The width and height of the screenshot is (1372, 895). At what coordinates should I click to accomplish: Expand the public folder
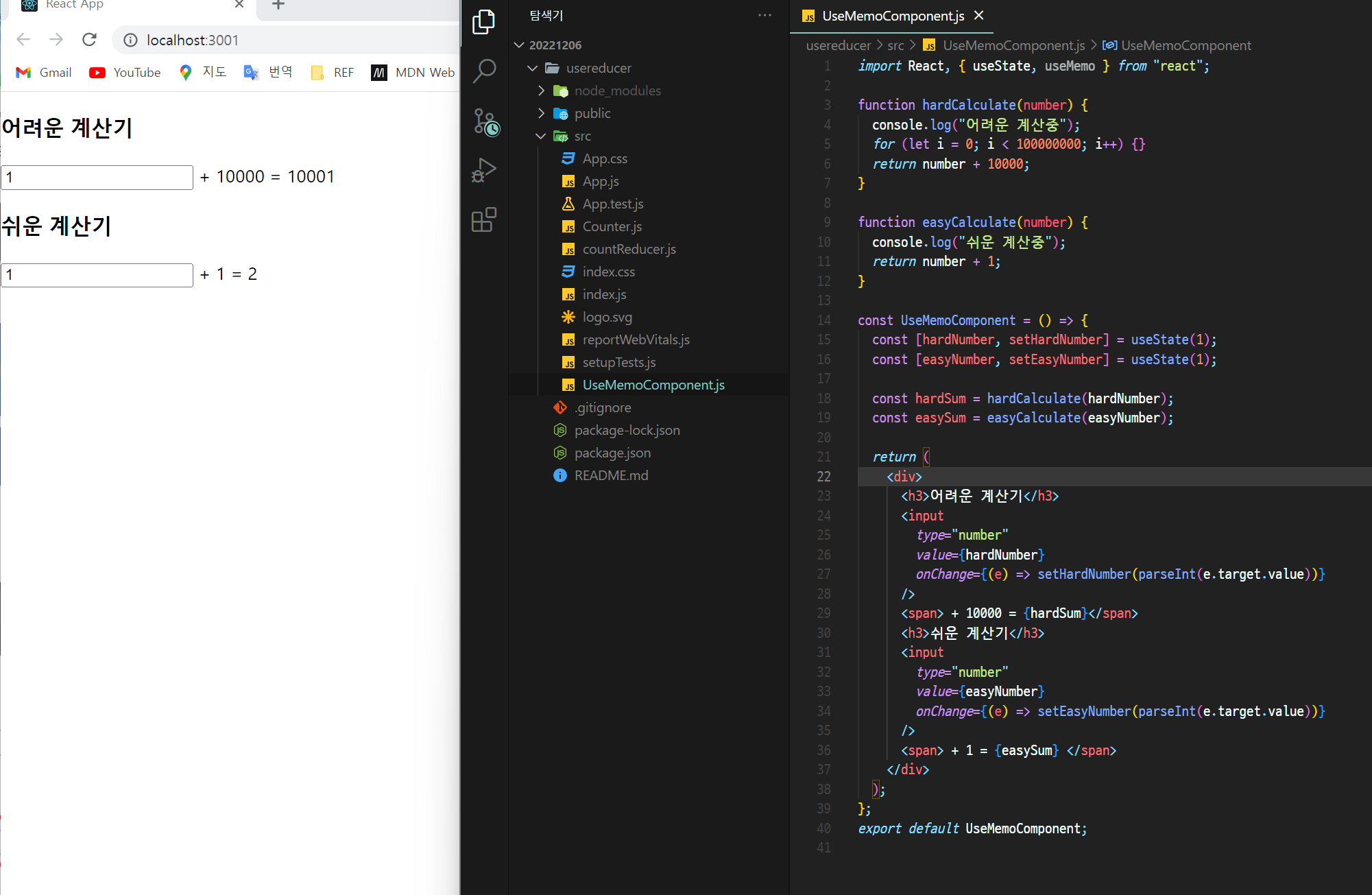pyautogui.click(x=542, y=113)
